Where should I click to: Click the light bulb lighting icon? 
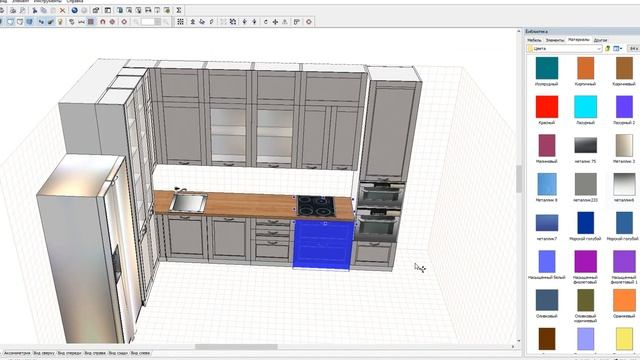tap(60, 22)
